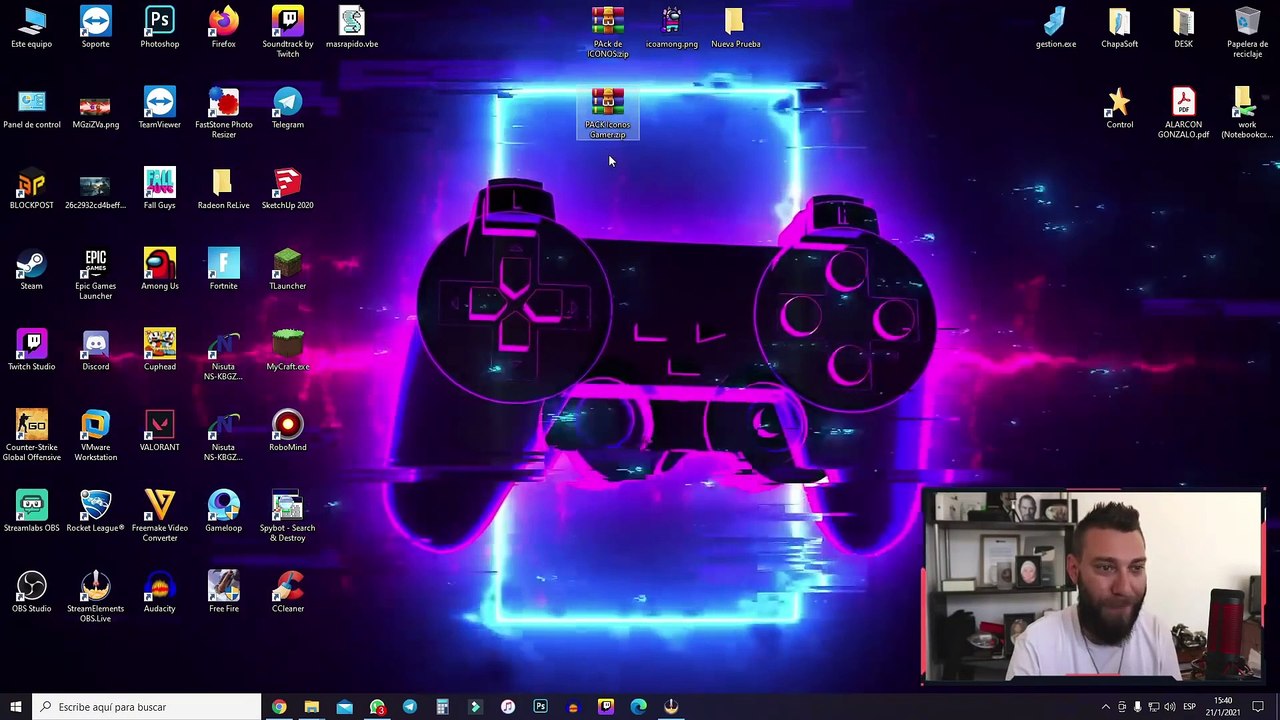This screenshot has width=1280, height=720.
Task: Select the Free Fire desktop icon
Action: click(224, 593)
